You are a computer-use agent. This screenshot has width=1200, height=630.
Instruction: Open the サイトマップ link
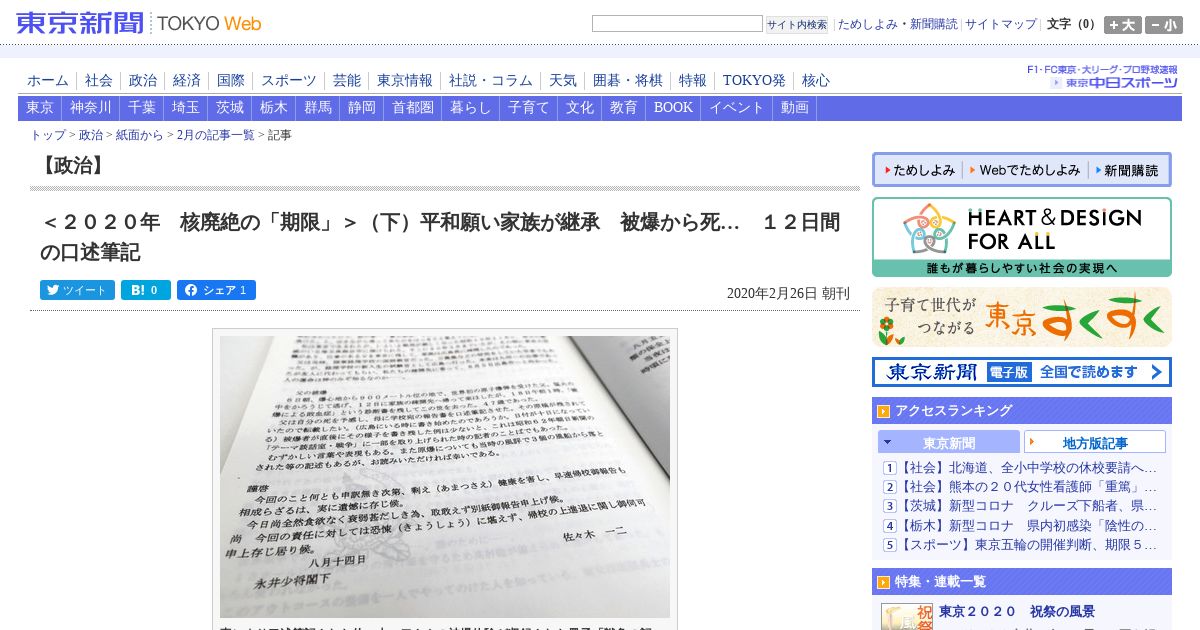pyautogui.click(x=1001, y=24)
